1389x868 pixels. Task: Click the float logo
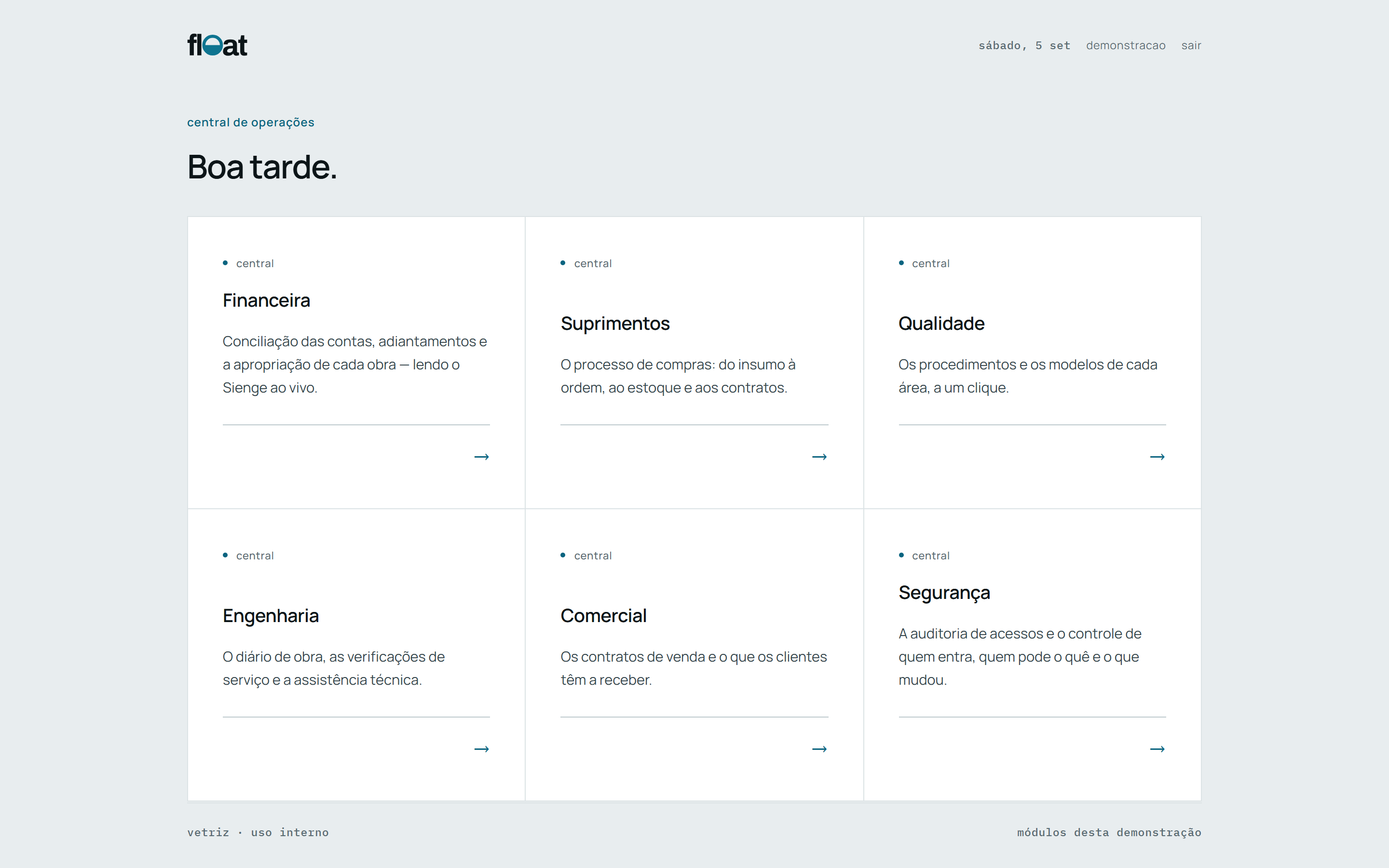(x=217, y=45)
